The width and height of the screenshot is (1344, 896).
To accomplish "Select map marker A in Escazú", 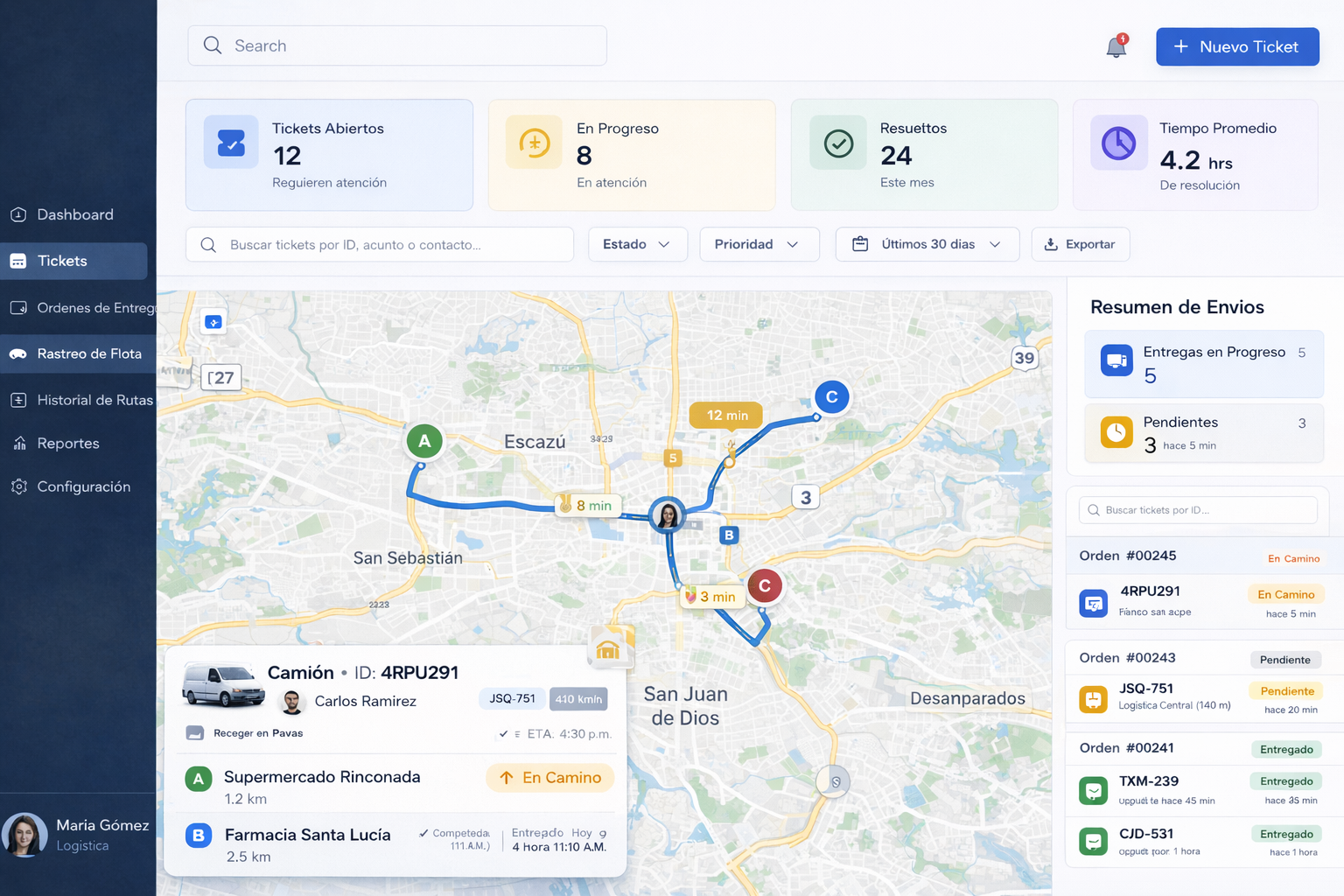I will click(x=424, y=441).
